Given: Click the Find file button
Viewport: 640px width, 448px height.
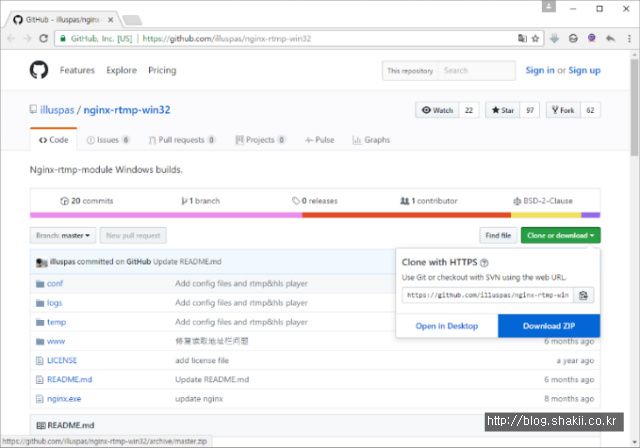Looking at the screenshot, I should tap(498, 235).
